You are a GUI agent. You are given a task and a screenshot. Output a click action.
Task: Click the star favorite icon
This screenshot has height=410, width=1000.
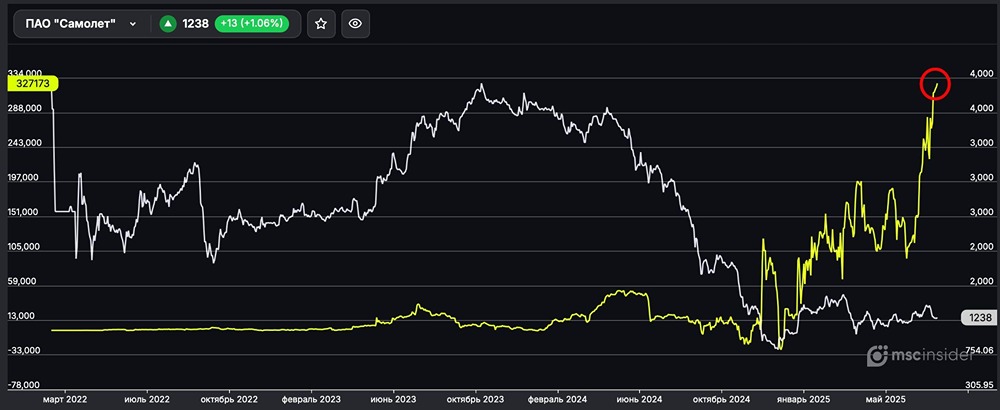[320, 24]
